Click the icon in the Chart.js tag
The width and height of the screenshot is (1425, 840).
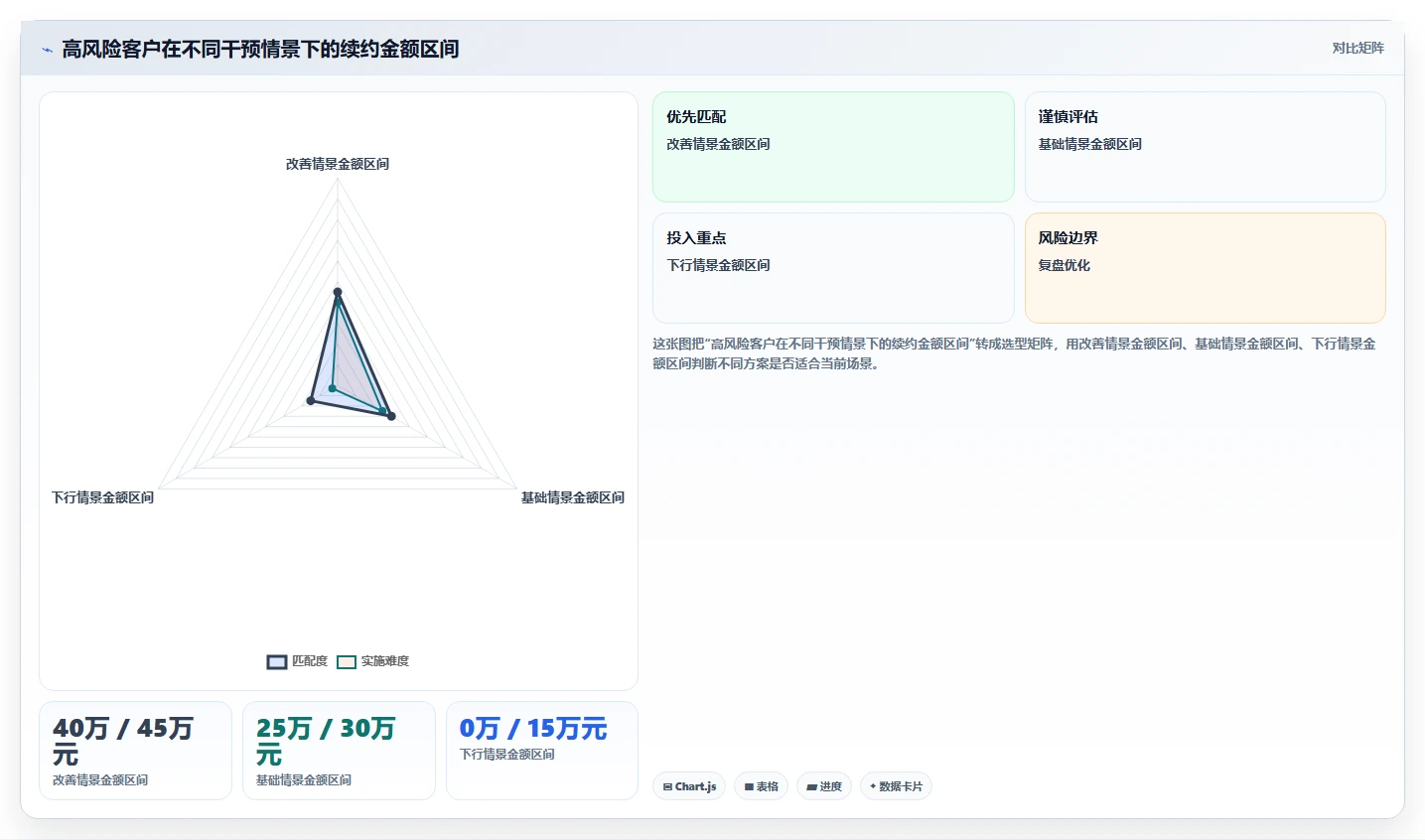(668, 786)
